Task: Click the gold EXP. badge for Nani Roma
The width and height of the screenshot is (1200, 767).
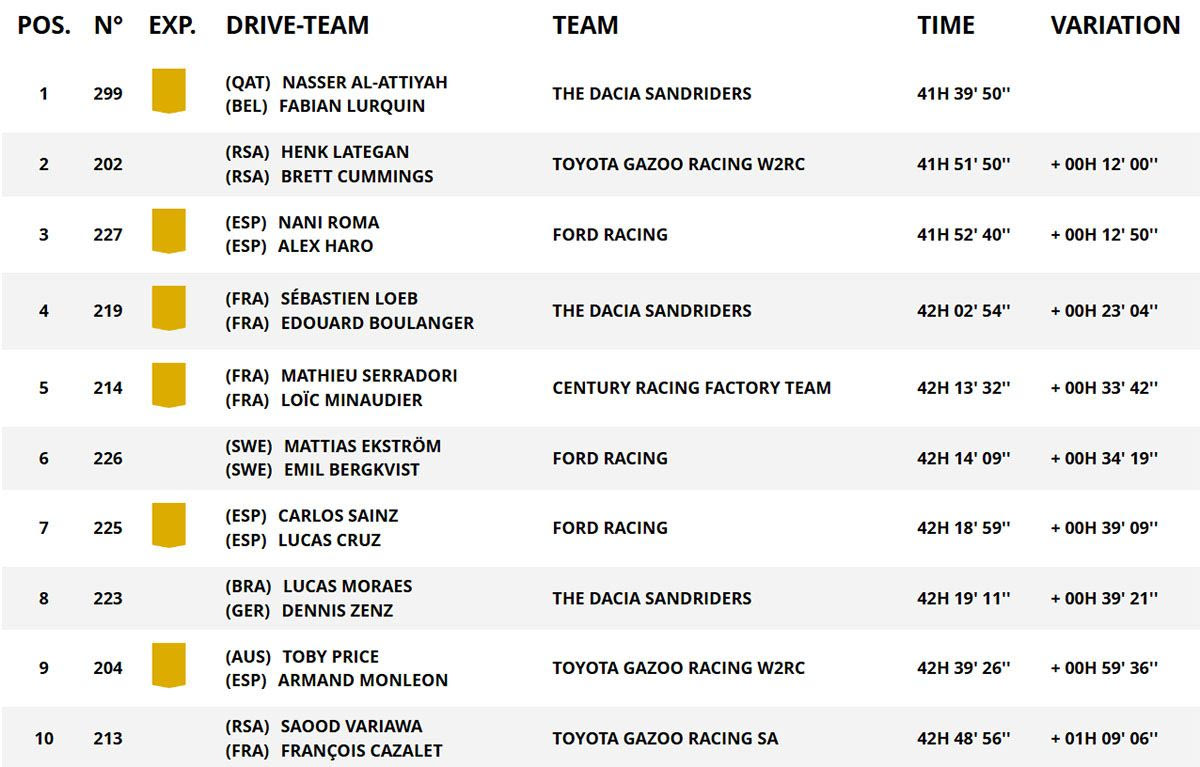Action: 169,230
